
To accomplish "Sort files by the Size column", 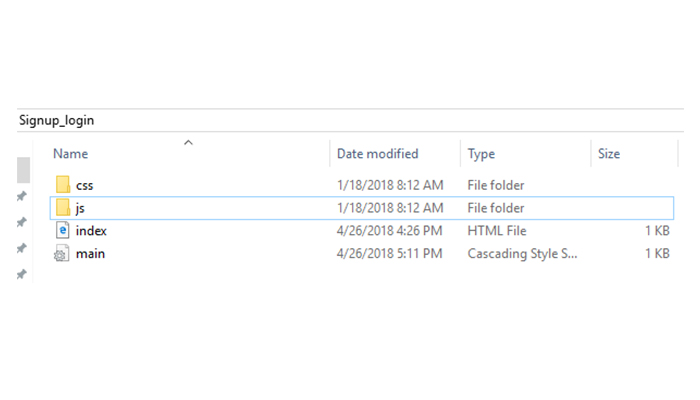I will click(x=608, y=154).
